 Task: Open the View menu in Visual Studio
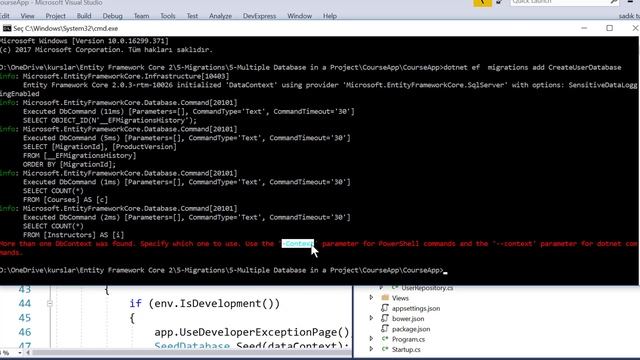[x=27, y=16]
